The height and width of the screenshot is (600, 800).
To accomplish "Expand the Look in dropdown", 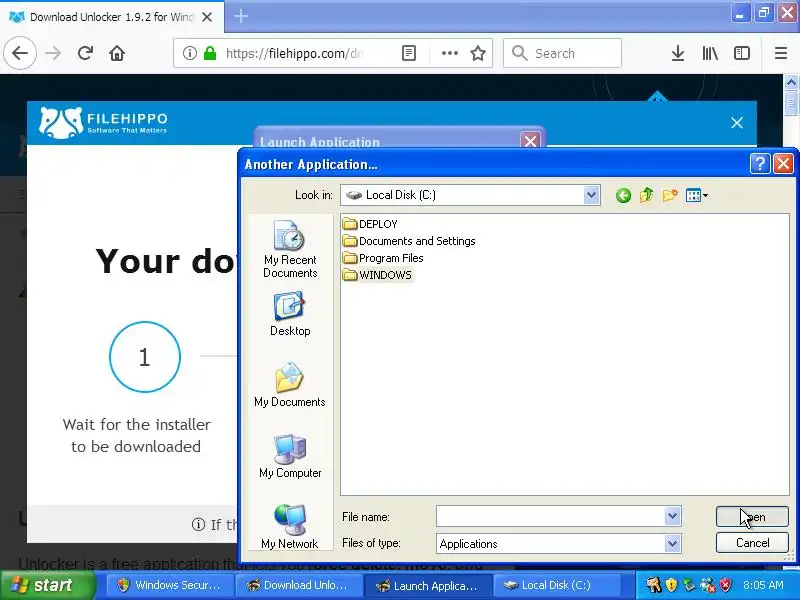I will pos(591,195).
